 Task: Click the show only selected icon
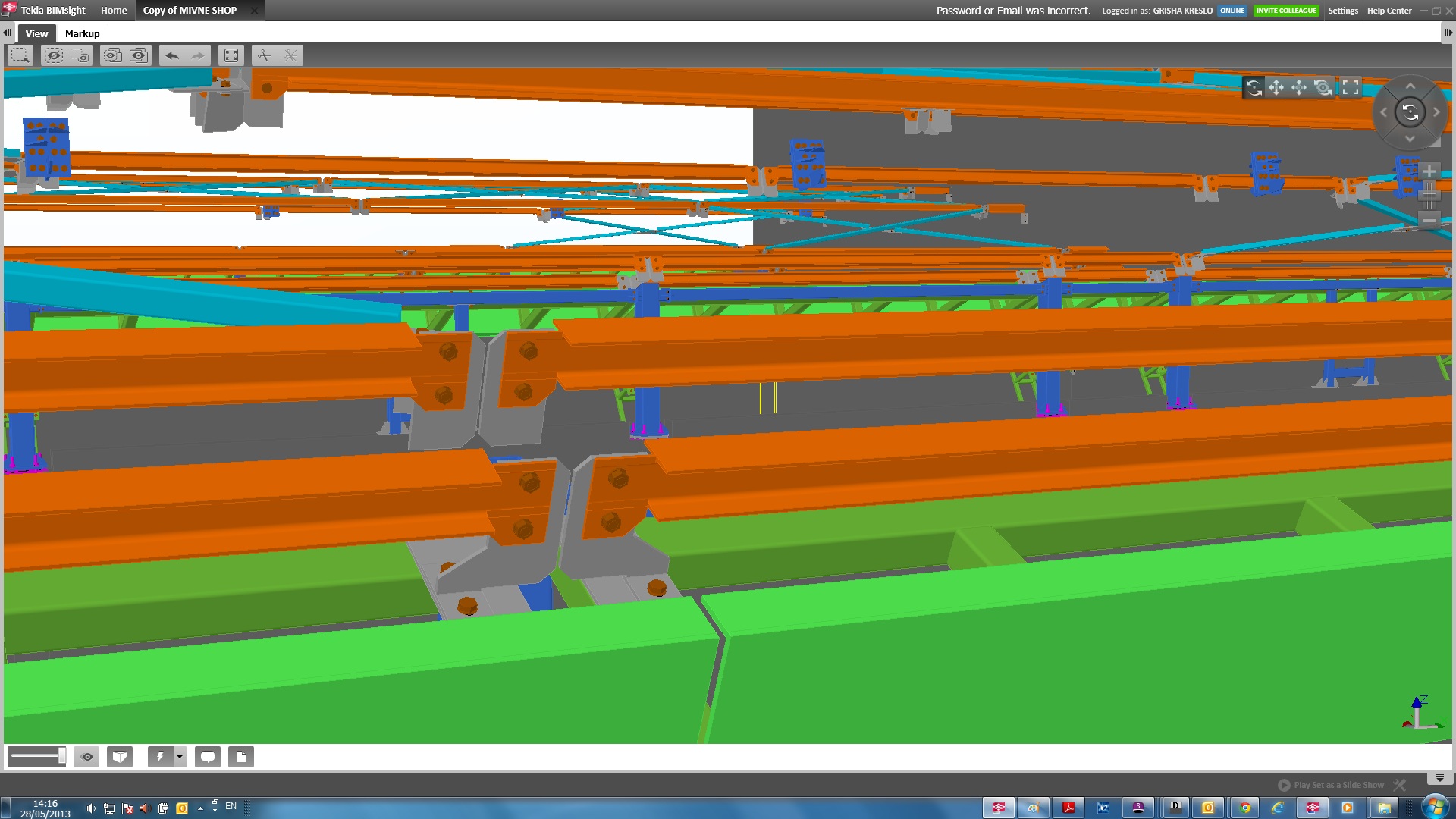point(79,55)
